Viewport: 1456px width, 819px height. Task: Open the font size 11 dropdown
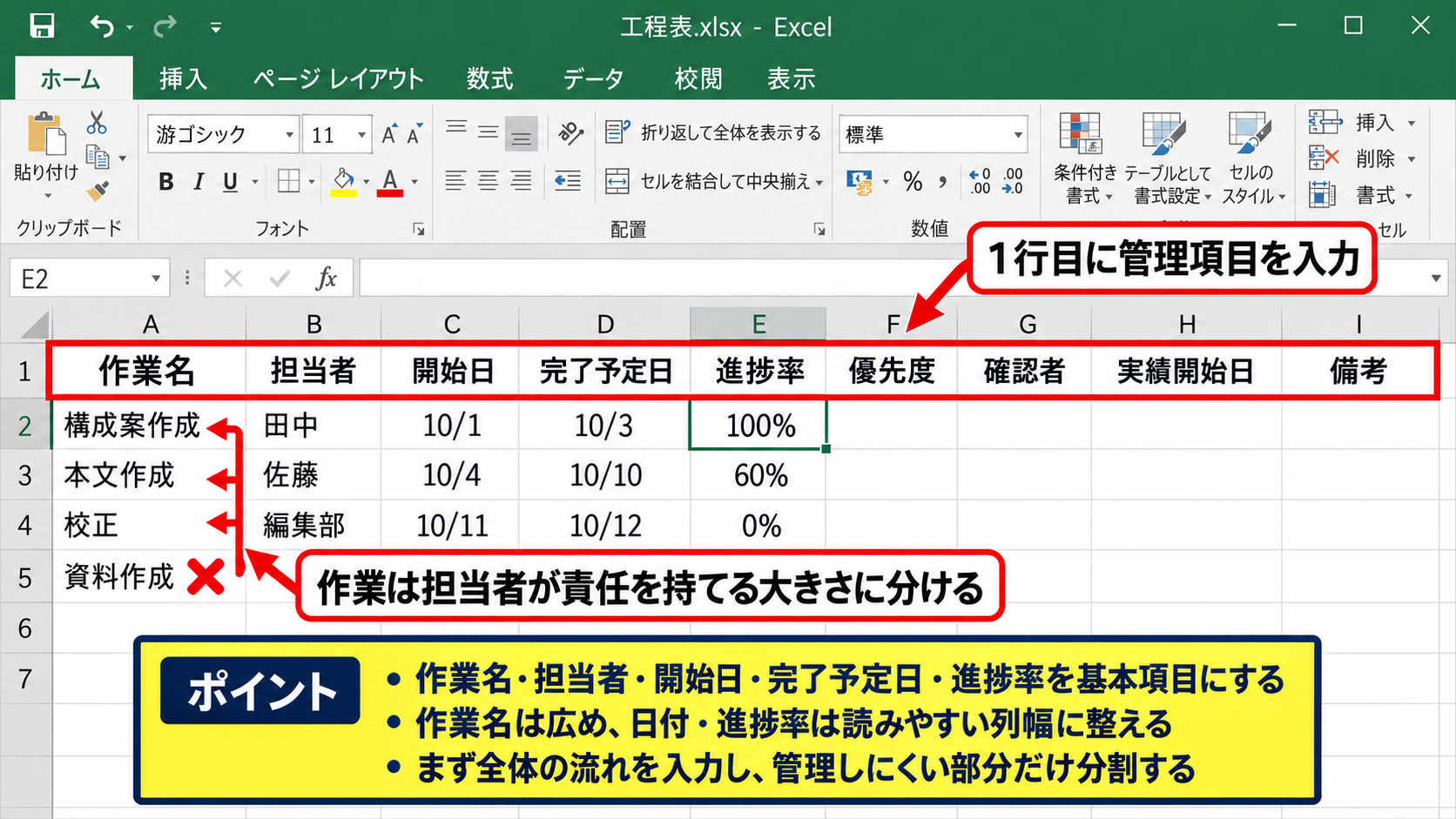point(361,135)
